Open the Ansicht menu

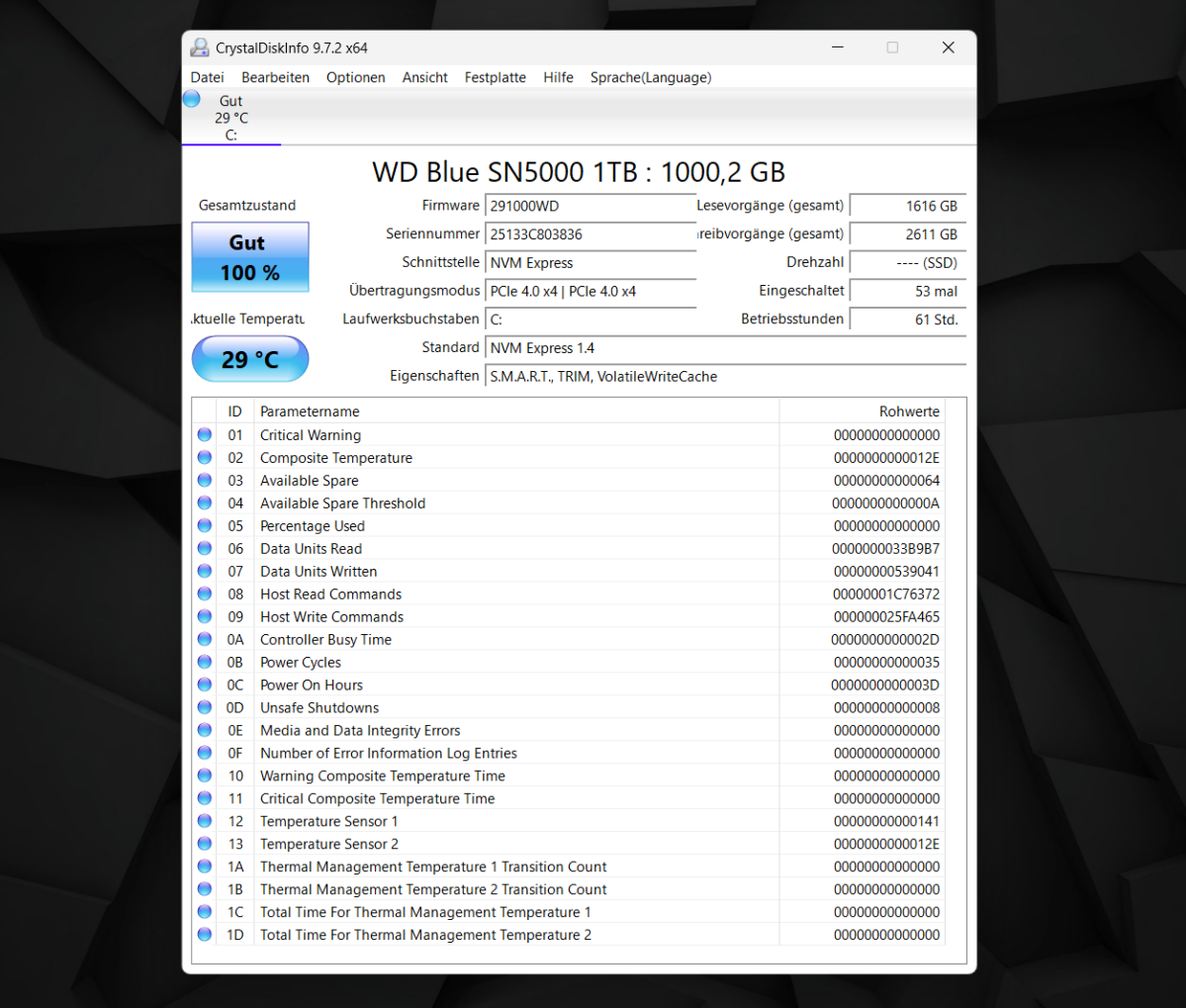[x=424, y=77]
